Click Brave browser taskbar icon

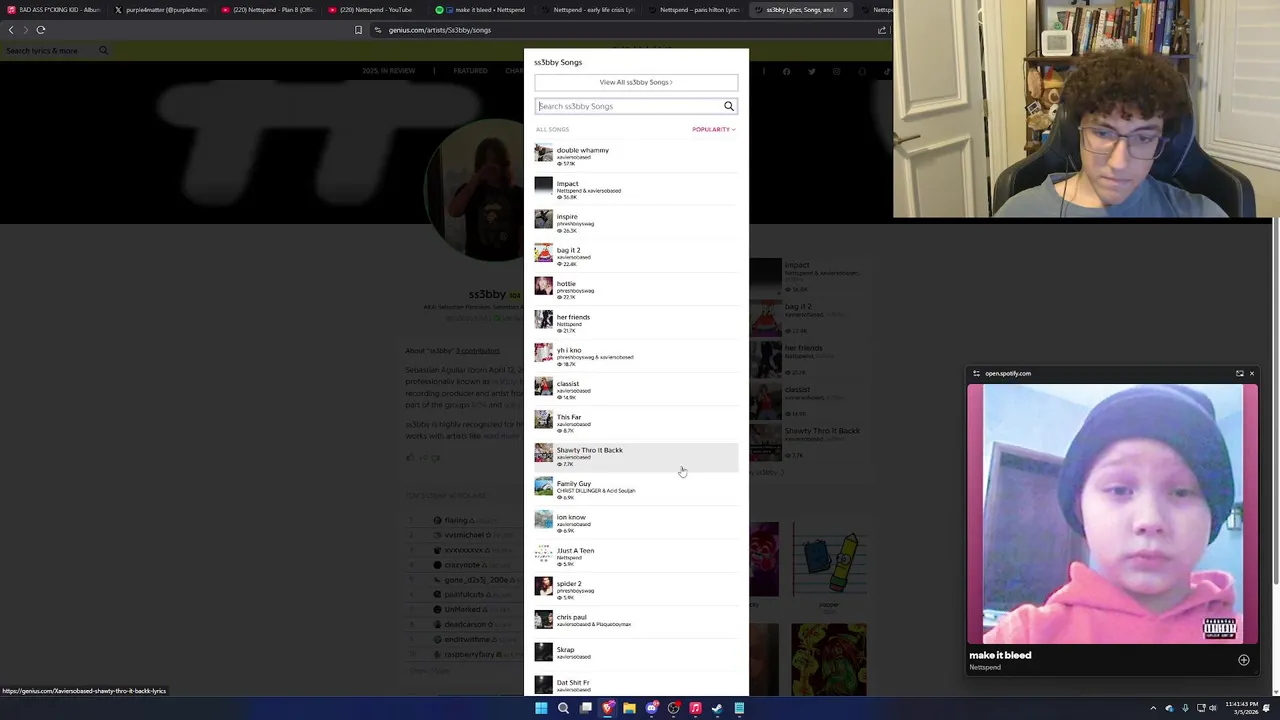point(608,708)
